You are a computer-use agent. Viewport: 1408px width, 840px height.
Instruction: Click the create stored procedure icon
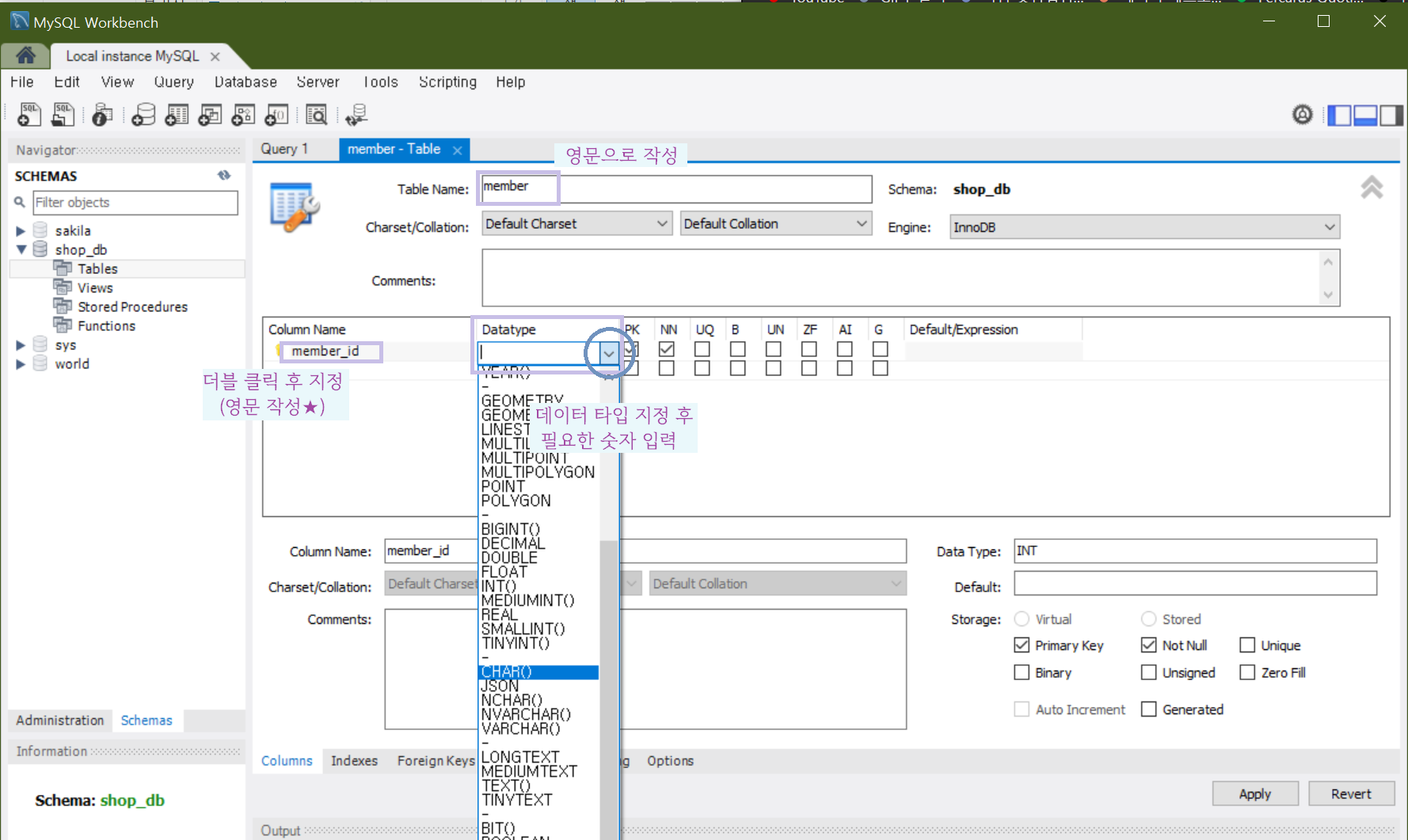(x=243, y=115)
